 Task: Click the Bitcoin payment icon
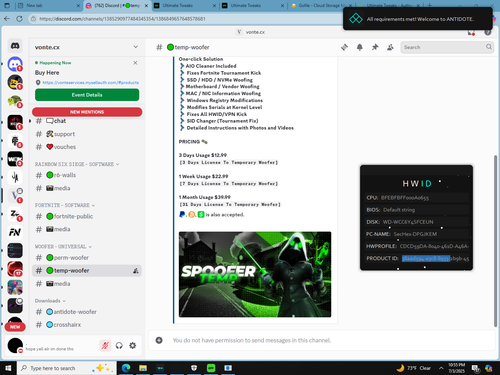click(x=191, y=215)
